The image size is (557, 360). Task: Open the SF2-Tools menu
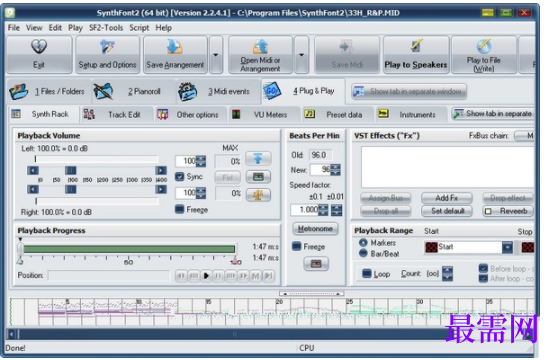point(106,28)
